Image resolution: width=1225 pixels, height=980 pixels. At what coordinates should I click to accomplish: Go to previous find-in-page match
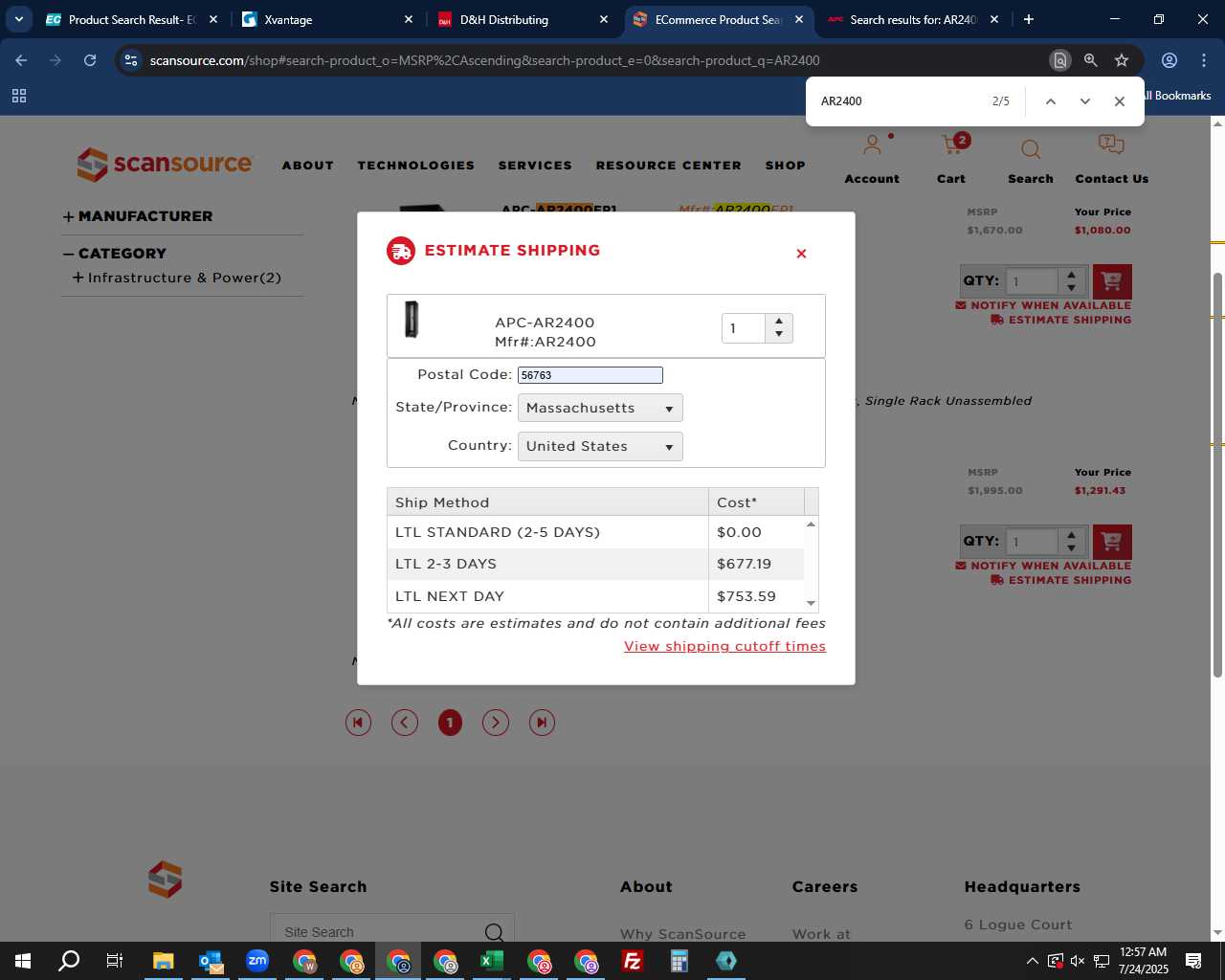(1050, 101)
